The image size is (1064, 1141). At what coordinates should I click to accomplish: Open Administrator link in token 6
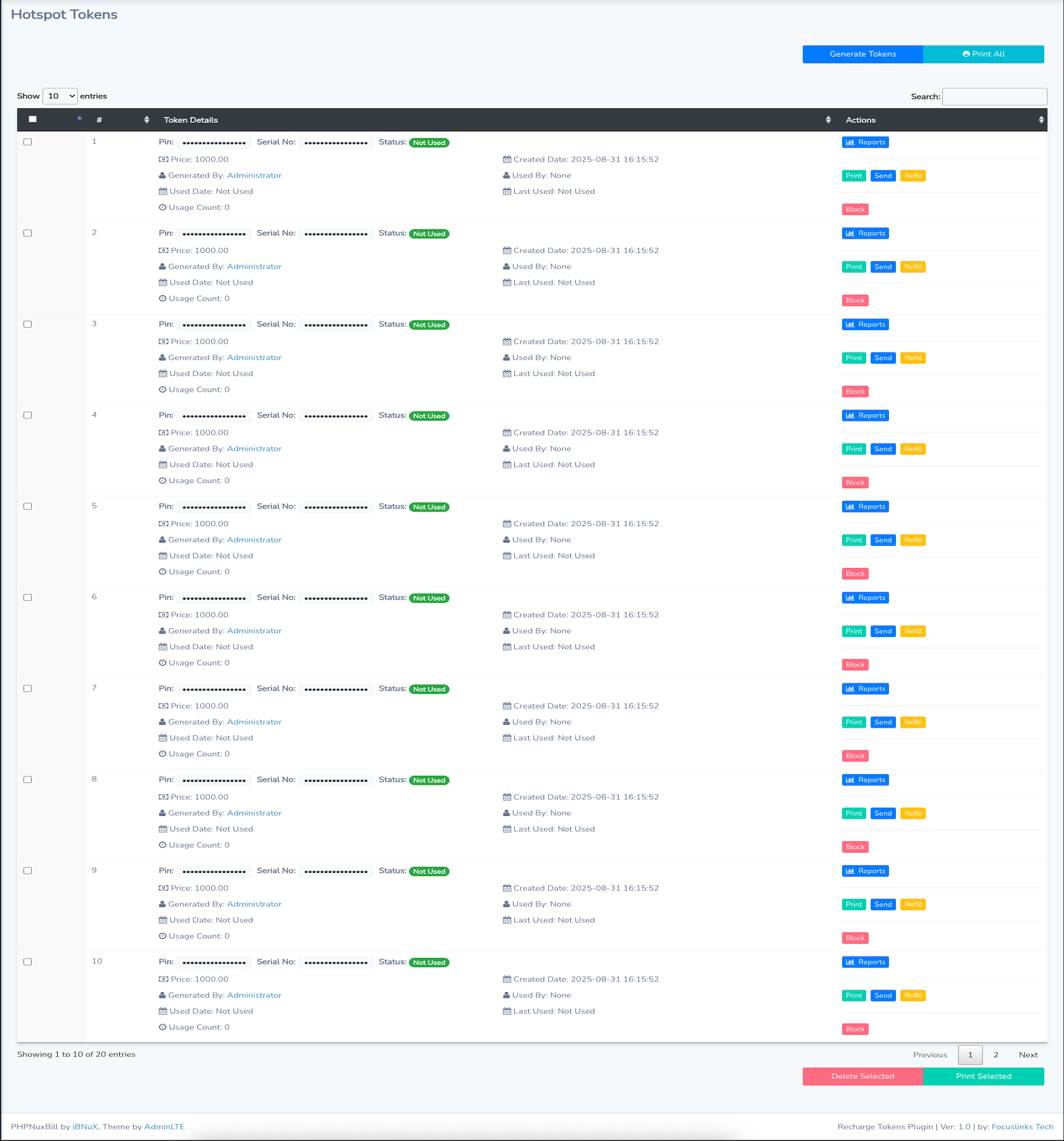tap(254, 631)
